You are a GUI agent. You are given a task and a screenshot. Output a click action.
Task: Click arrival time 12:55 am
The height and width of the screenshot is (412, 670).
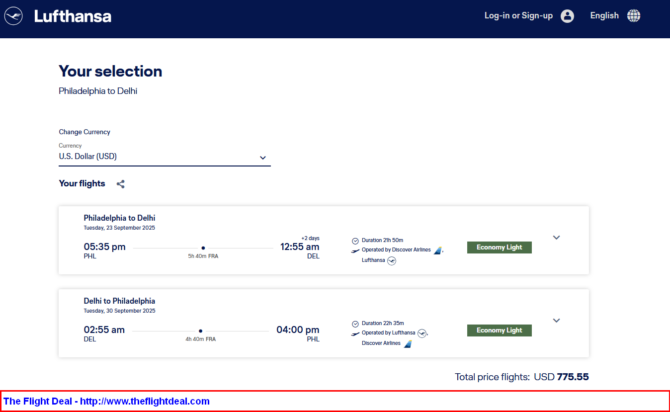[x=300, y=247]
